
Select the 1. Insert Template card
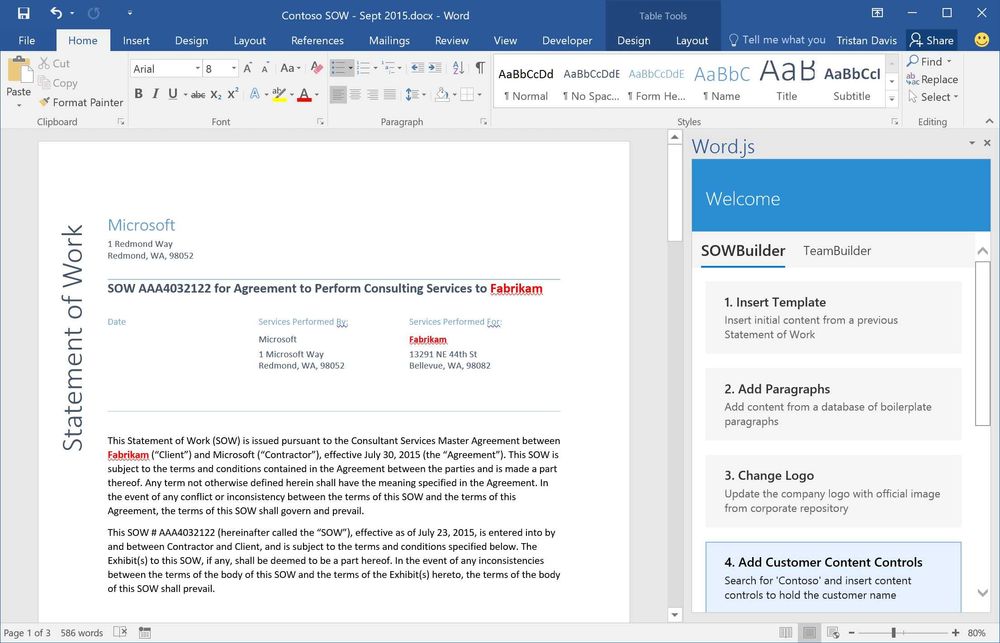833,318
